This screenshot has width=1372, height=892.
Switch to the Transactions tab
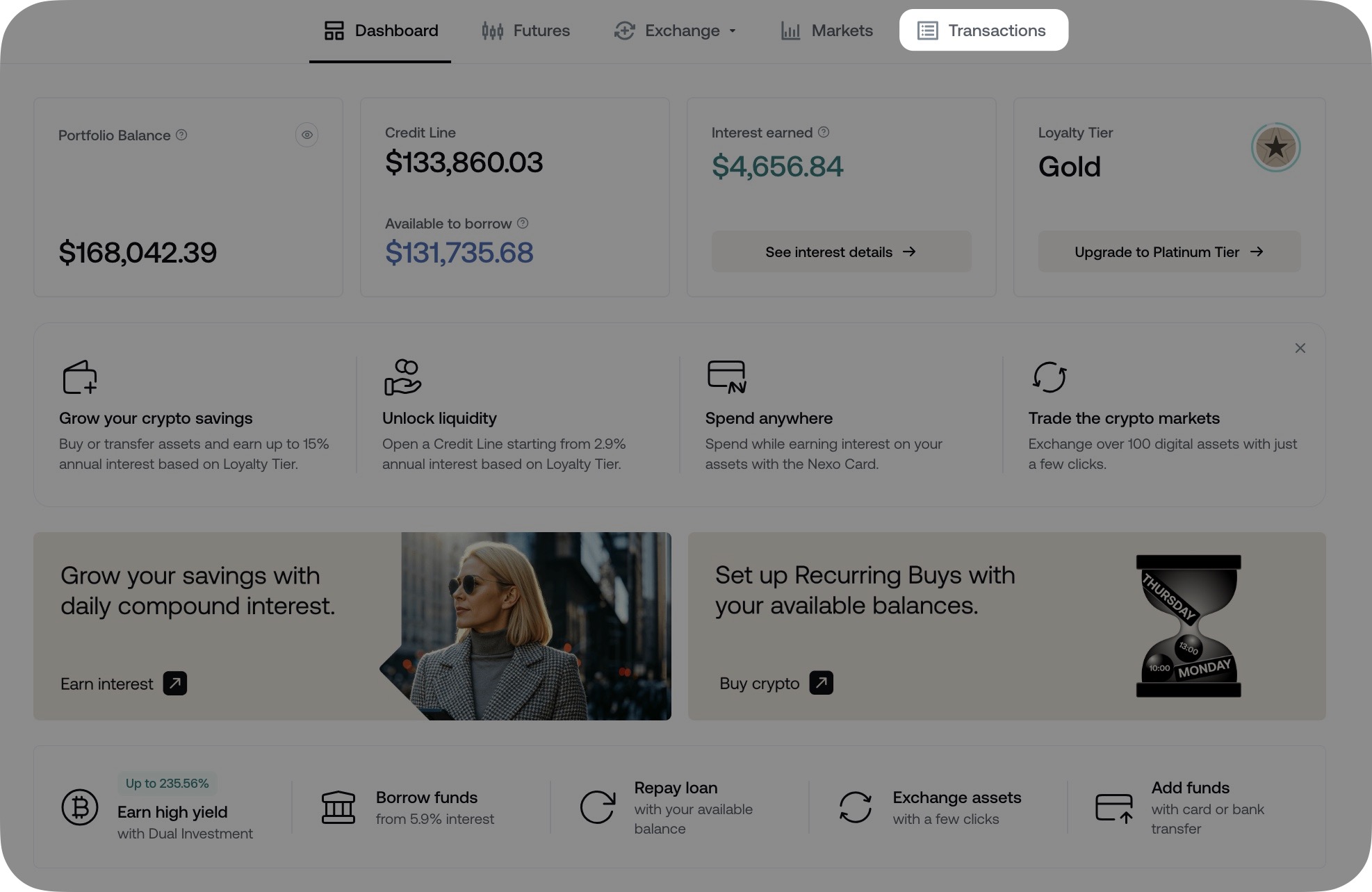(983, 30)
